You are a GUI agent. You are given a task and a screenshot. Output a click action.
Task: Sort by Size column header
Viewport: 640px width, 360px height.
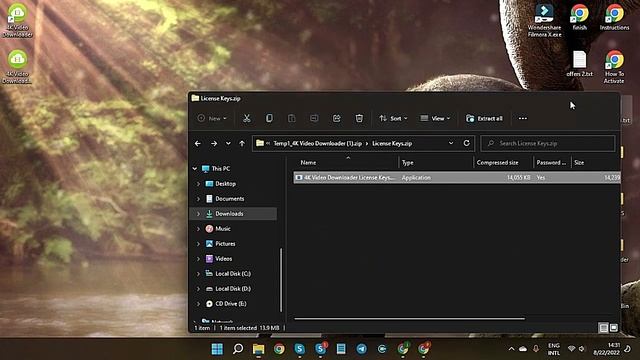coord(579,162)
